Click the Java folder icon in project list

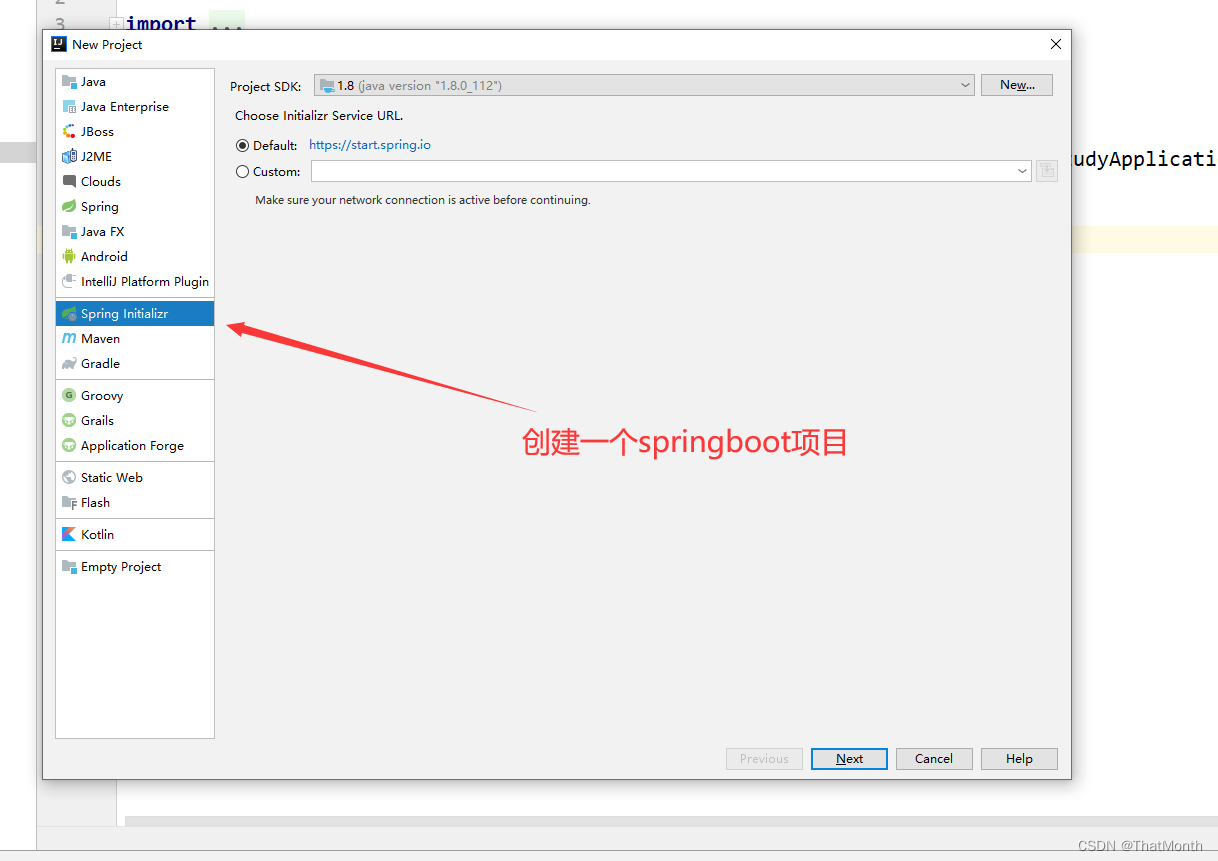(x=69, y=82)
